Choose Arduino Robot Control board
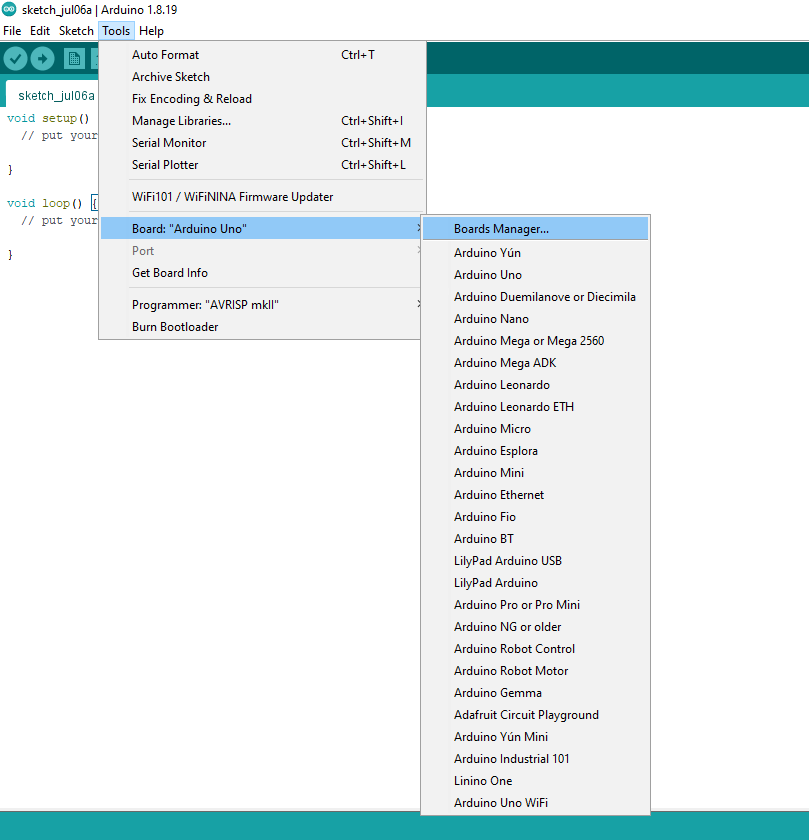Screen dimensions: 809x840 tap(535, 649)
